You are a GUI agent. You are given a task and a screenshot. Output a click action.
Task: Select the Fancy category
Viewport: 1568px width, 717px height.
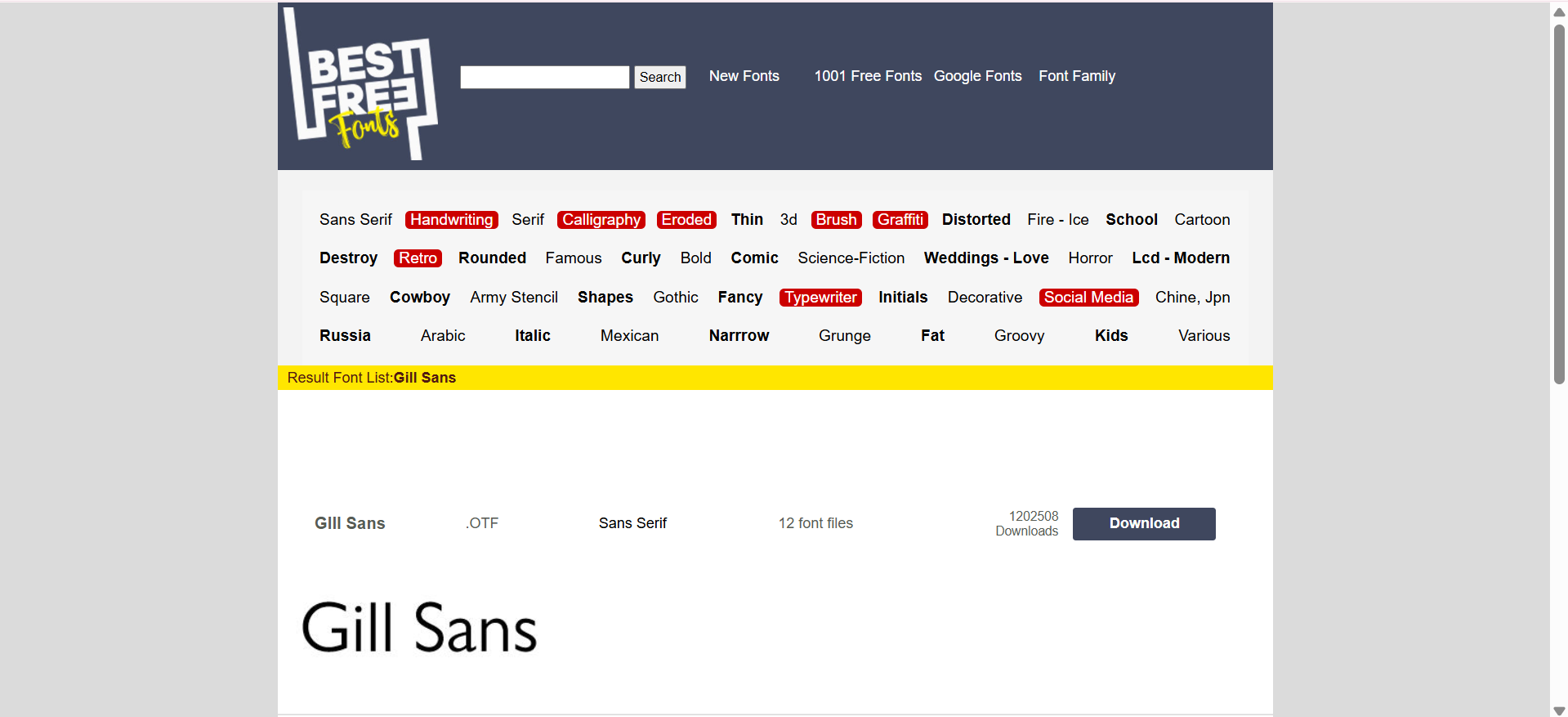740,298
